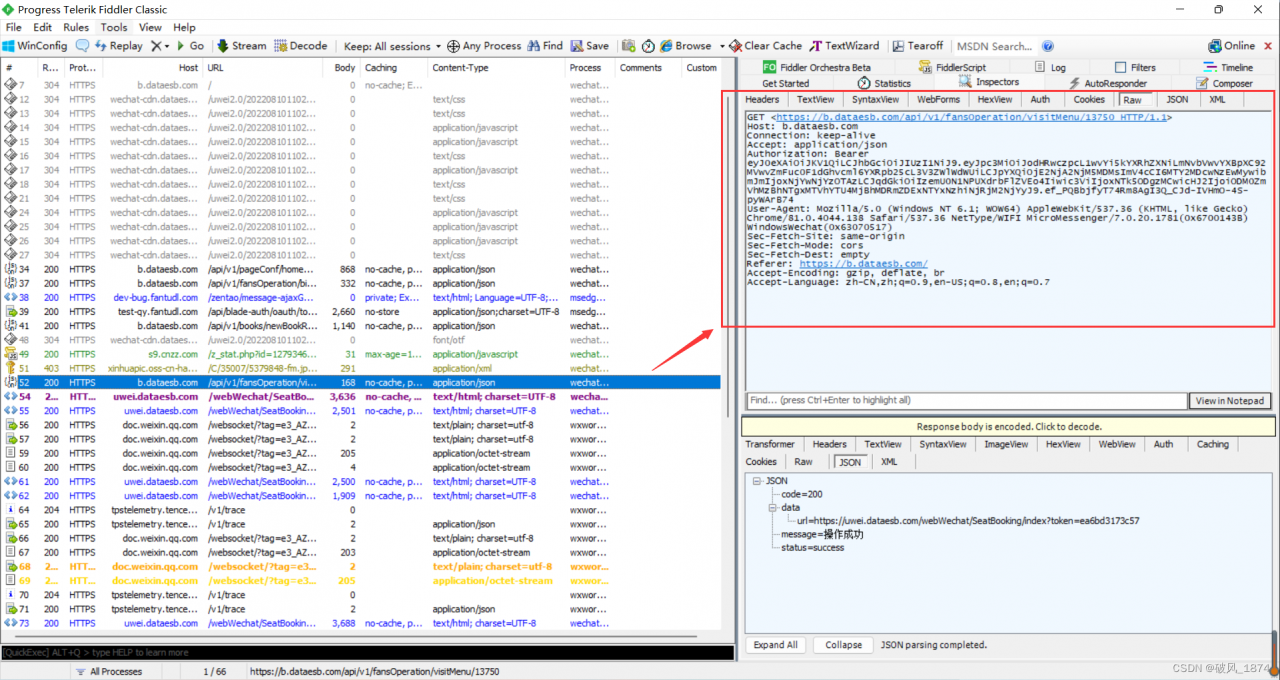This screenshot has height=680, width=1280.
Task: Click the View in Notepad button
Action: [x=1231, y=401]
